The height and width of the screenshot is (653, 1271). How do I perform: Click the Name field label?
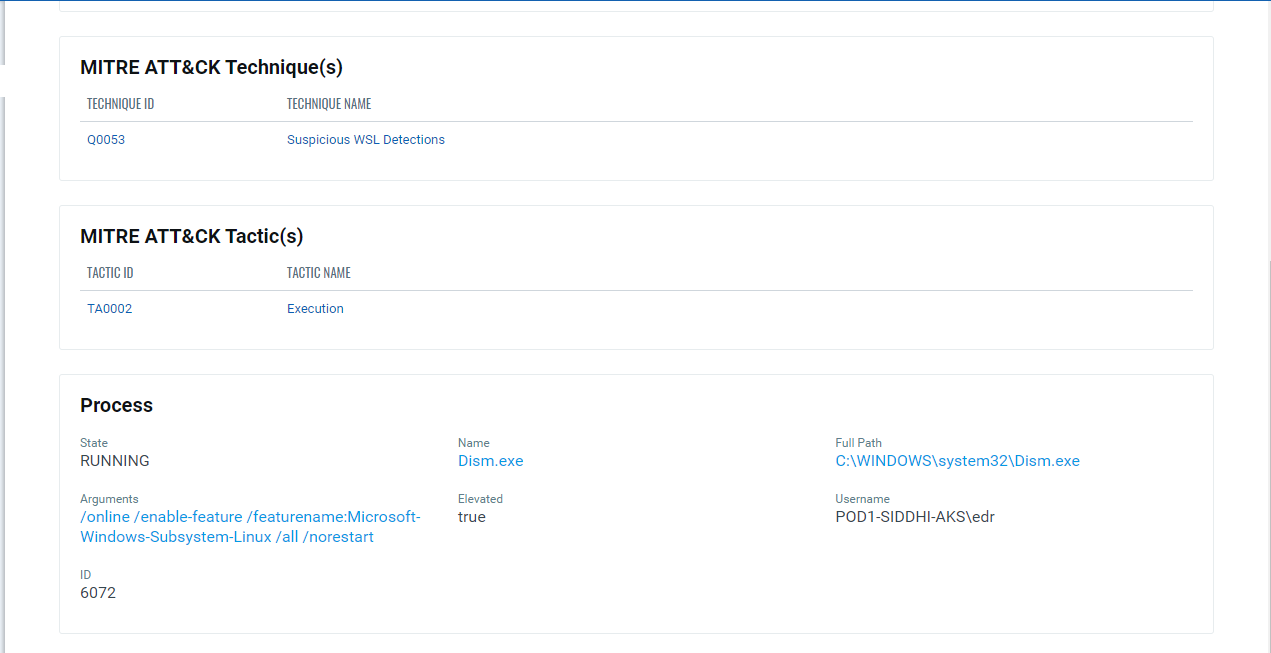(474, 443)
